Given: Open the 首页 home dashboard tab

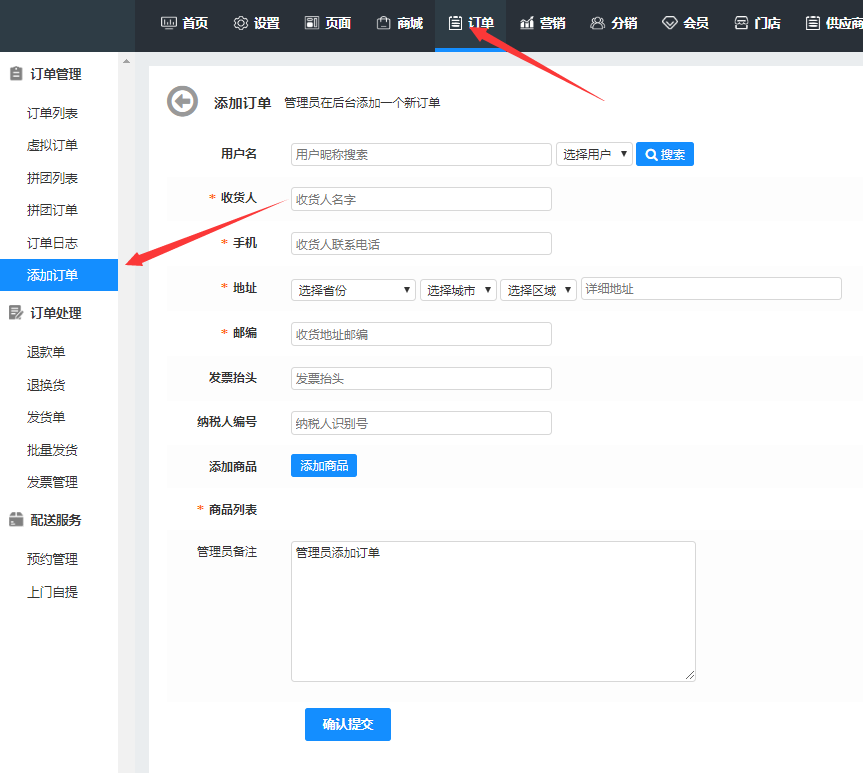Looking at the screenshot, I should [x=184, y=23].
